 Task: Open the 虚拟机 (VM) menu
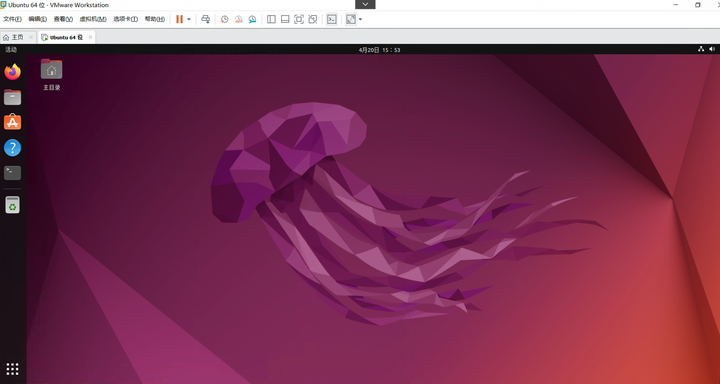tap(93, 19)
